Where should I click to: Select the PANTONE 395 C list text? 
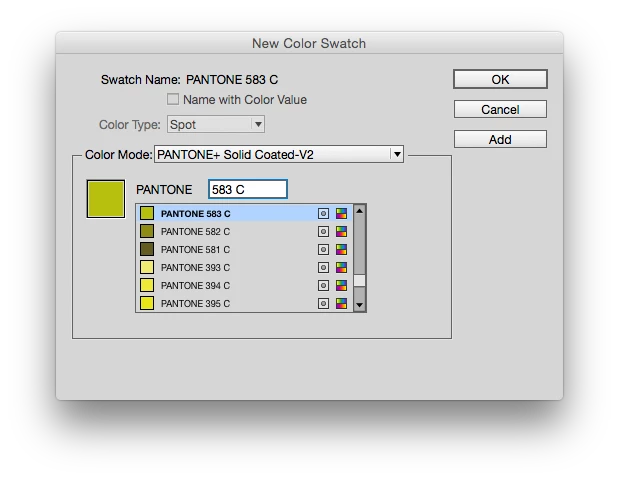click(195, 304)
